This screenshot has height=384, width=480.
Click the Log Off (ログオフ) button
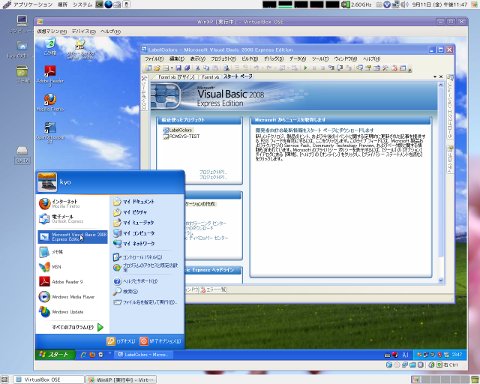point(121,341)
